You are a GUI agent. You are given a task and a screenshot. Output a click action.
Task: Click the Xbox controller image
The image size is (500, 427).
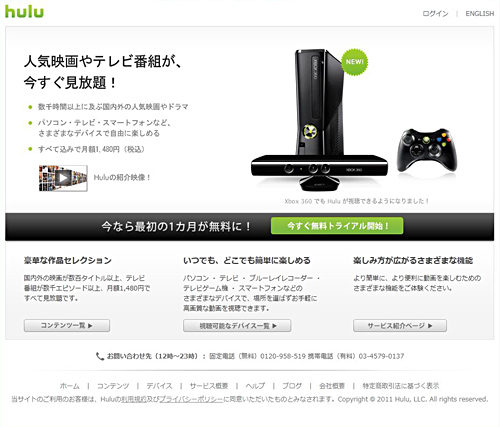tap(427, 150)
